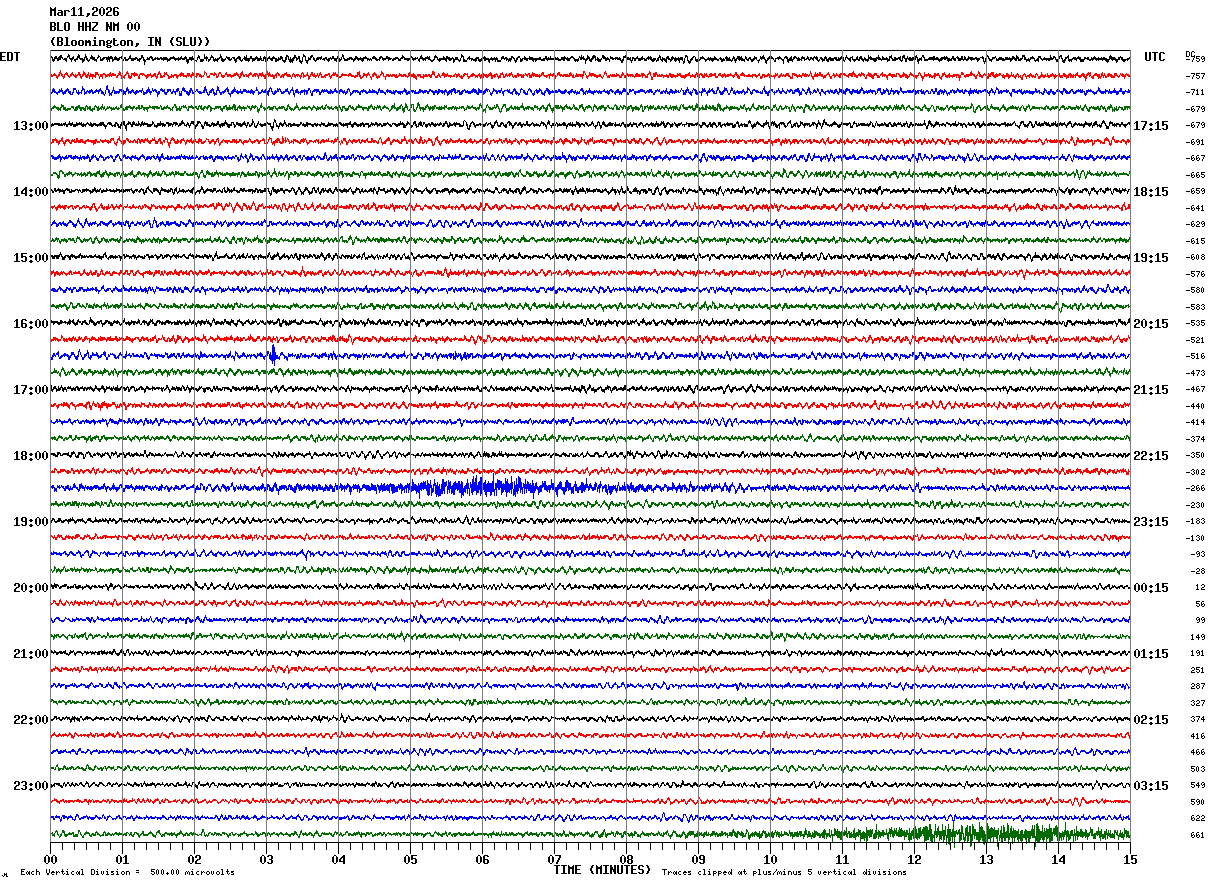This screenshot has height=886, width=1210.
Task: Click the DC offset value 549
Action: coord(1198,785)
